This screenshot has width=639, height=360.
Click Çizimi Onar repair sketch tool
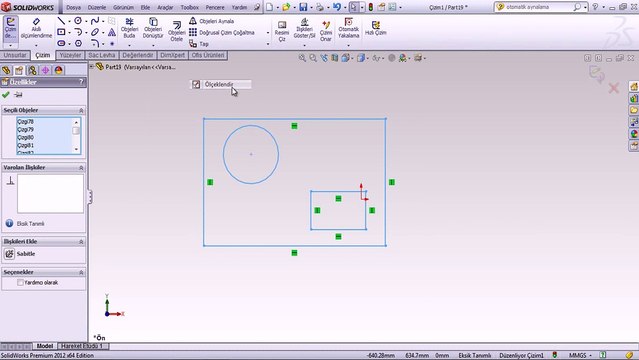326,31
